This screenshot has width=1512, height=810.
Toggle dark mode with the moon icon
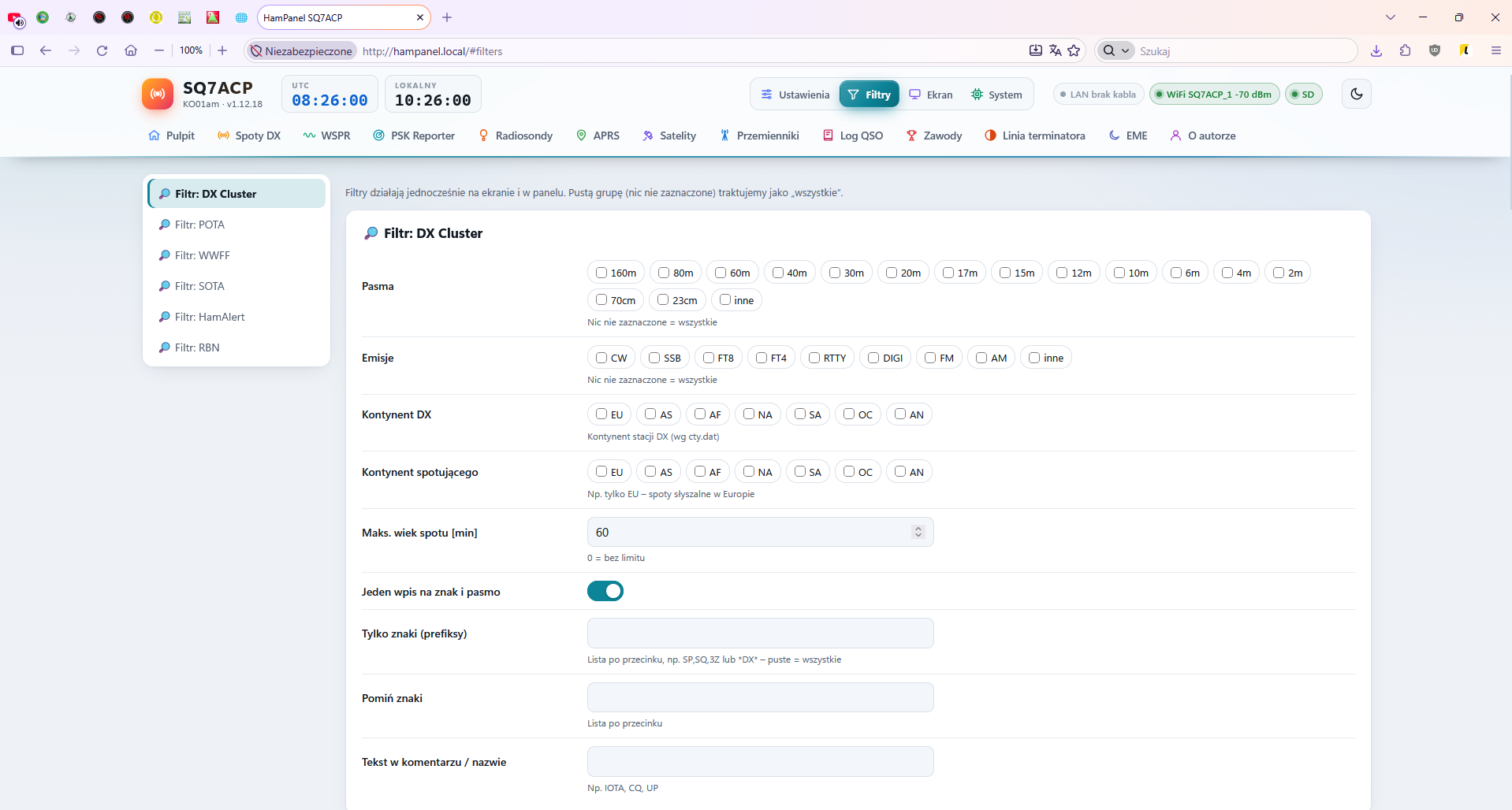1356,94
